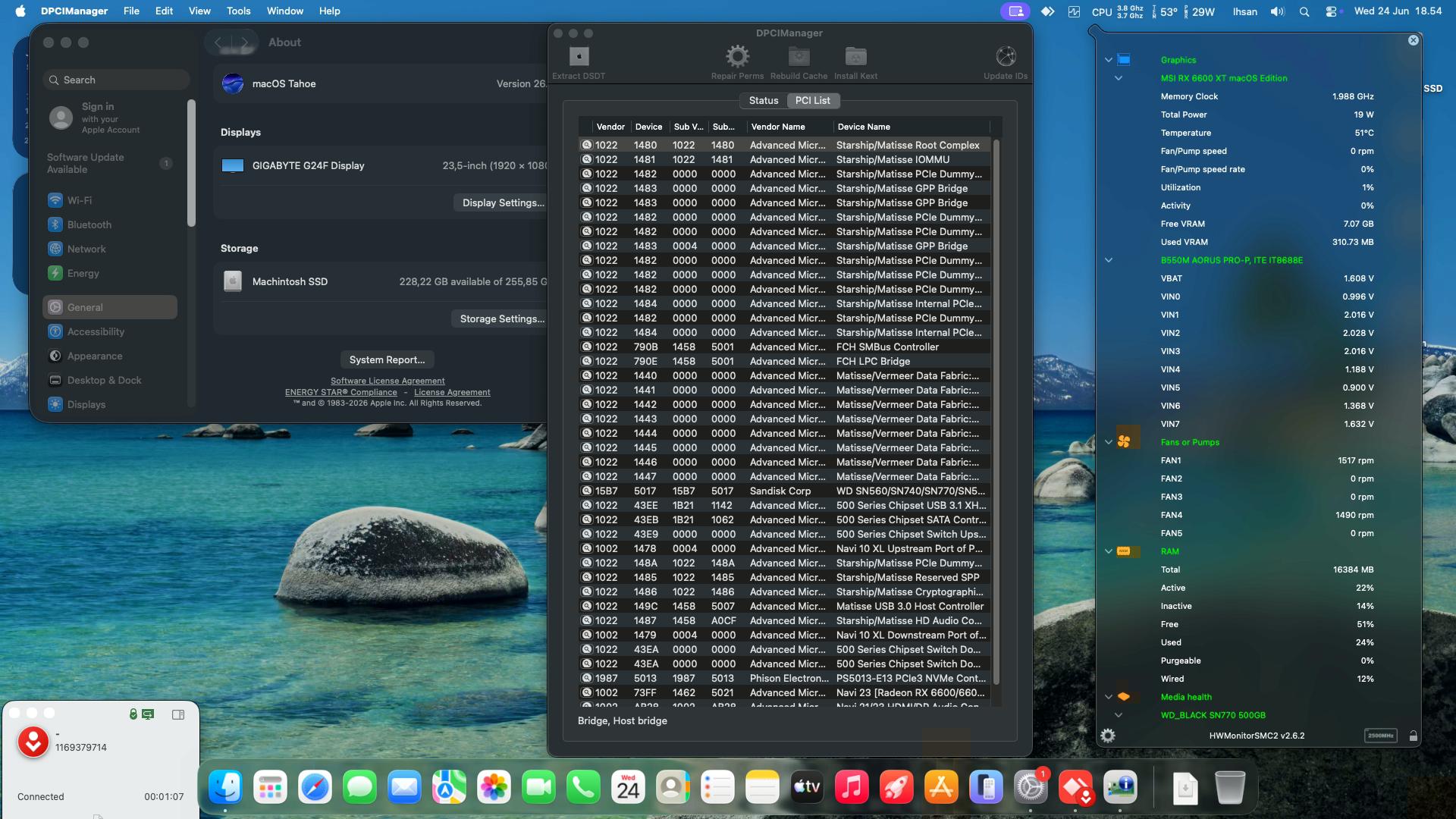The image size is (1456, 819).
Task: Open AnyDesk from the Dock
Action: (x=1075, y=788)
